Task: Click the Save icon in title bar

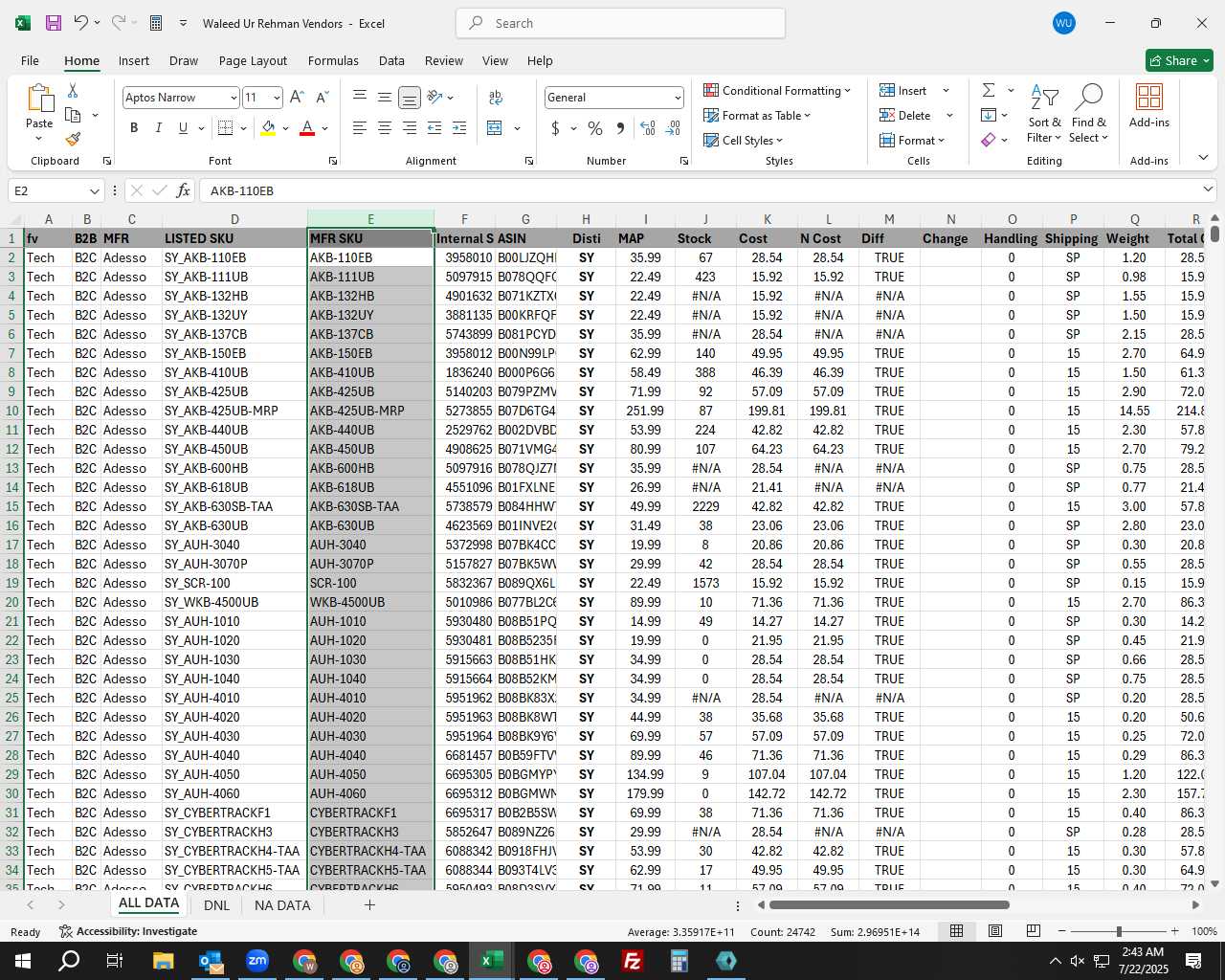Action: [54, 23]
